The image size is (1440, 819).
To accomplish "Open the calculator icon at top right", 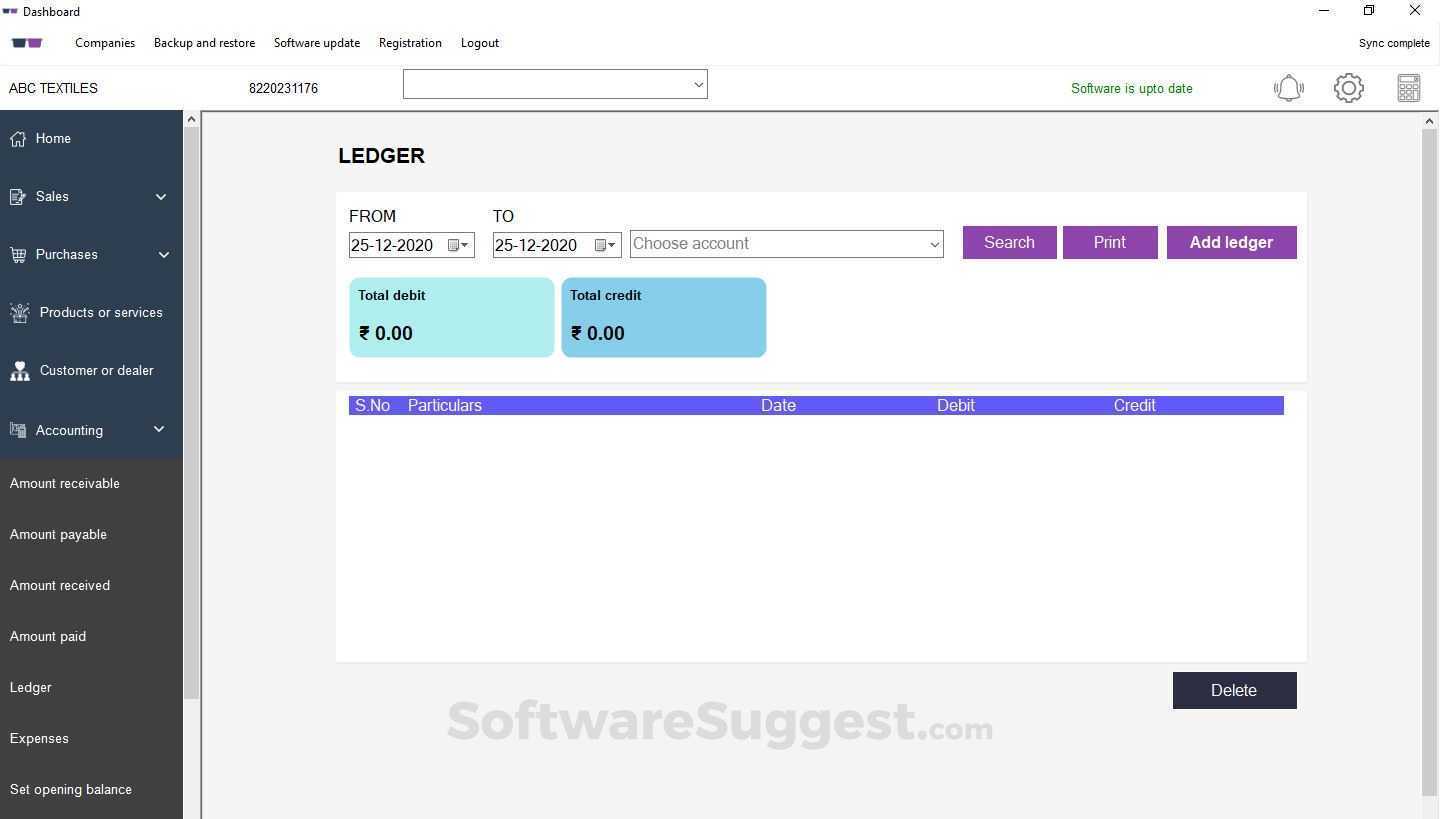I will 1408,88.
